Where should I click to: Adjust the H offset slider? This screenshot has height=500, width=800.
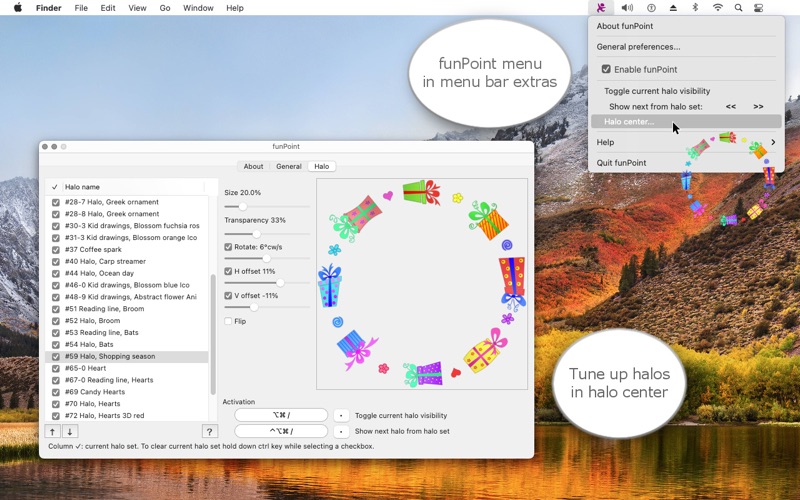coord(280,283)
